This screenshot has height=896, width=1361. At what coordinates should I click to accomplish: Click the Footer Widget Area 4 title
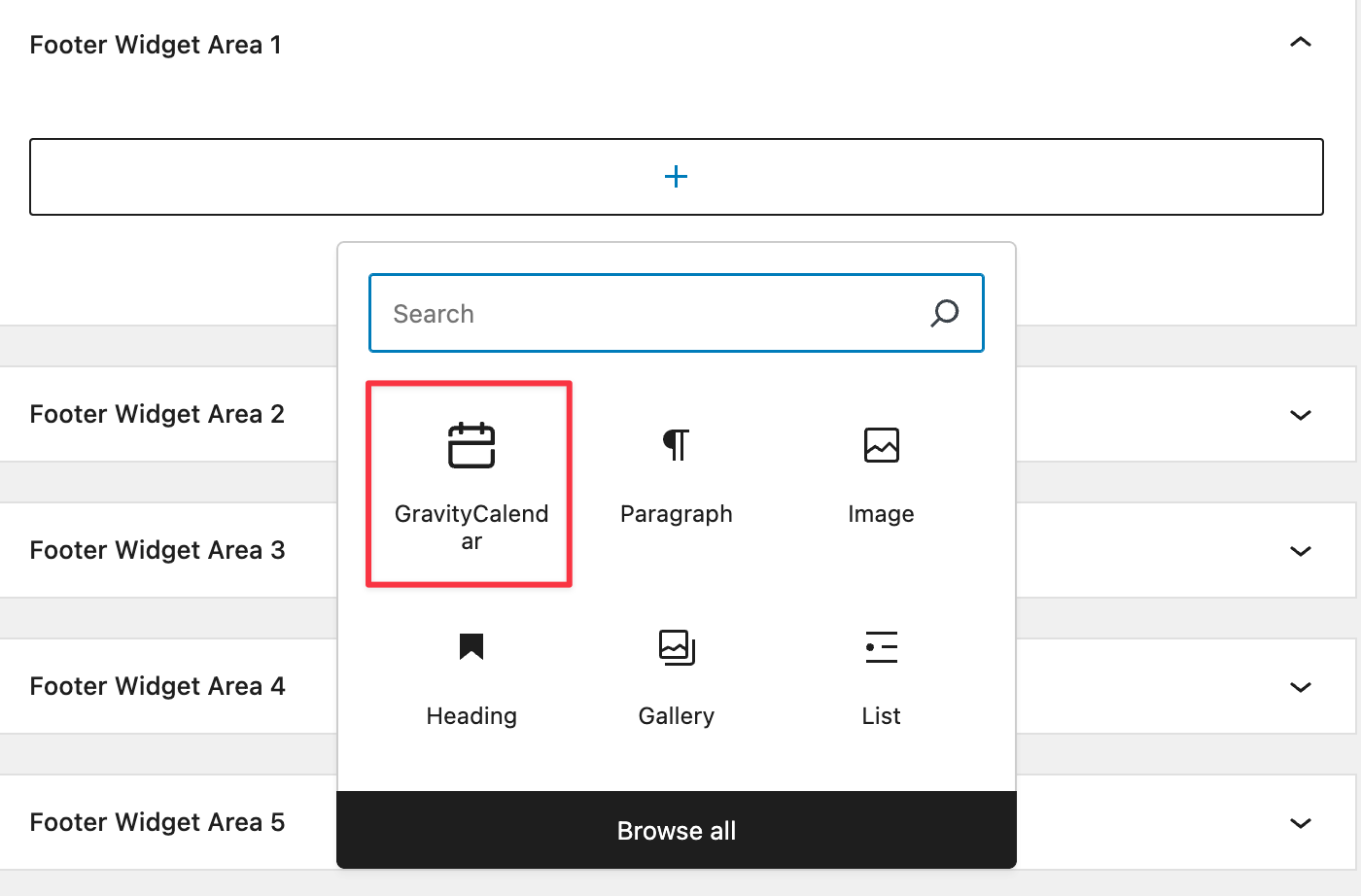coord(157,686)
